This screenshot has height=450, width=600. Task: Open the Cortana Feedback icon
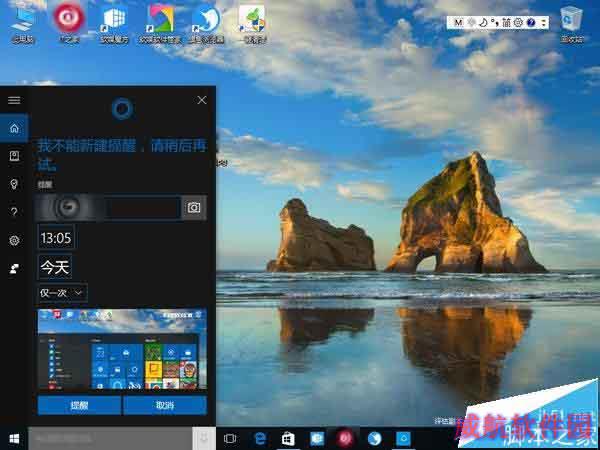[x=14, y=269]
